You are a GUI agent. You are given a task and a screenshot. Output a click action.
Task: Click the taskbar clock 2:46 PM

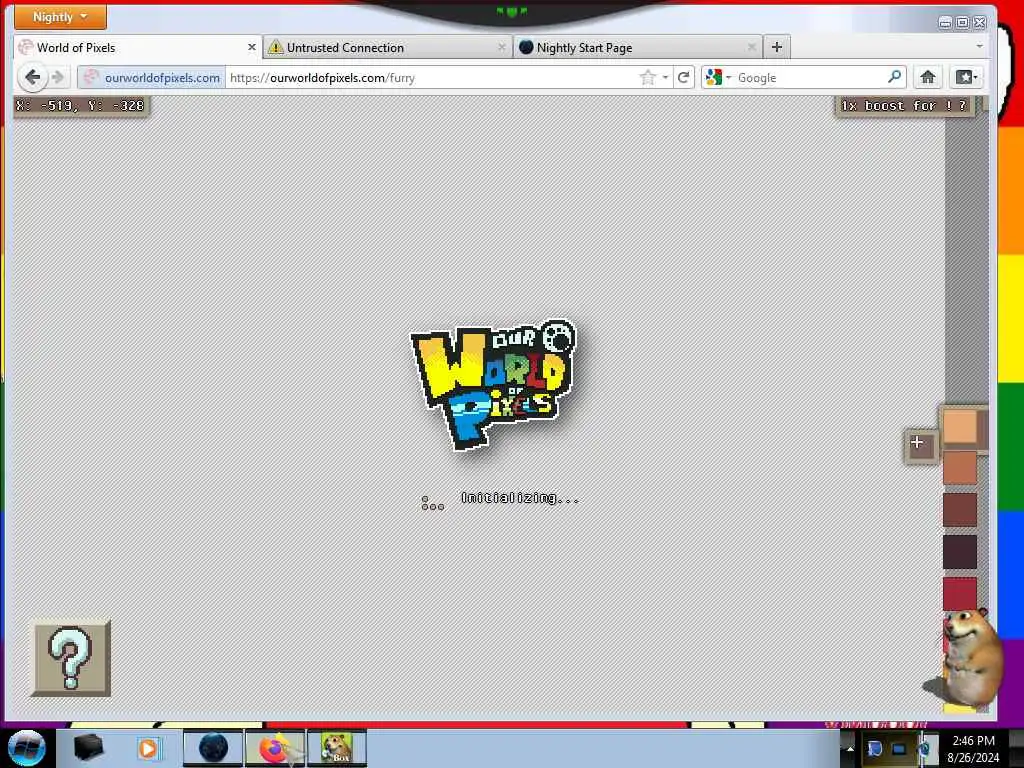pyautogui.click(x=973, y=748)
